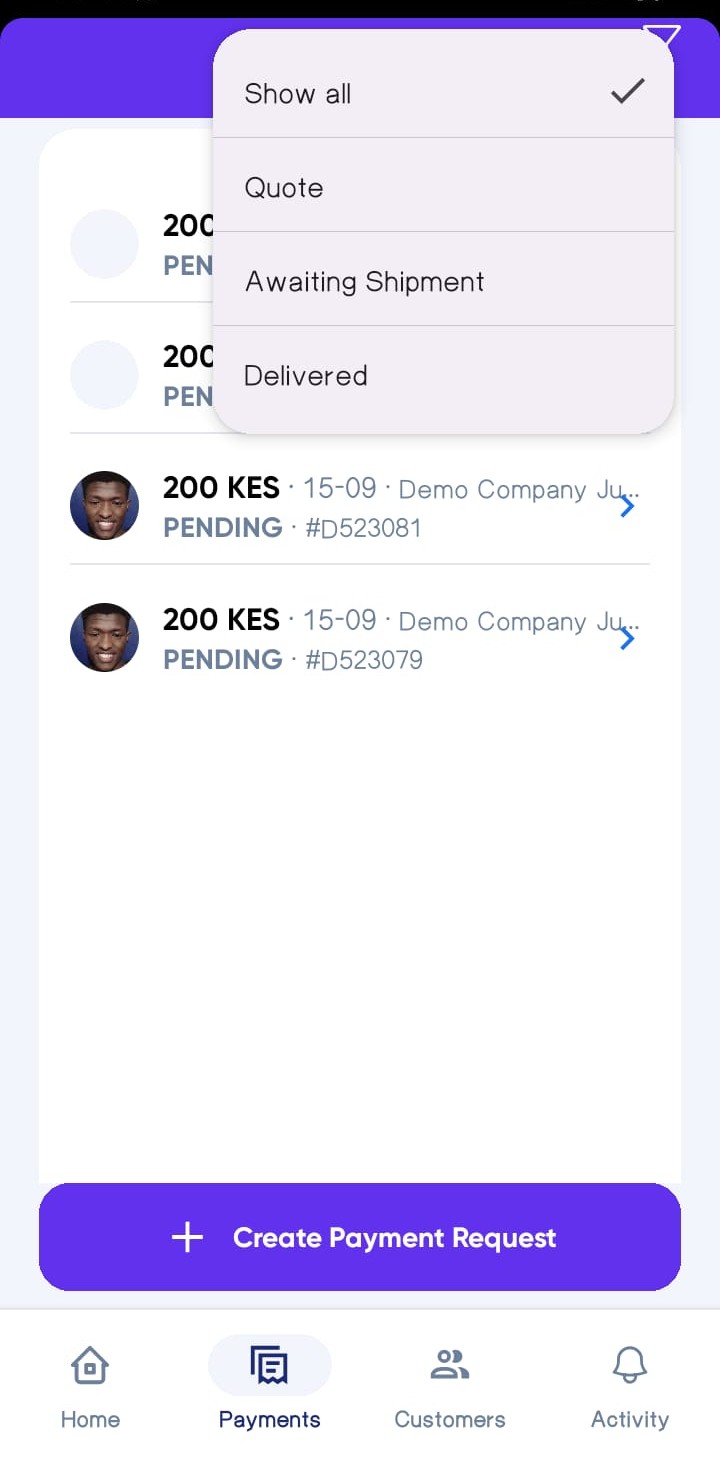Tap the Activity bell icon
Image resolution: width=720 pixels, height=1460 pixels.
(x=630, y=1365)
